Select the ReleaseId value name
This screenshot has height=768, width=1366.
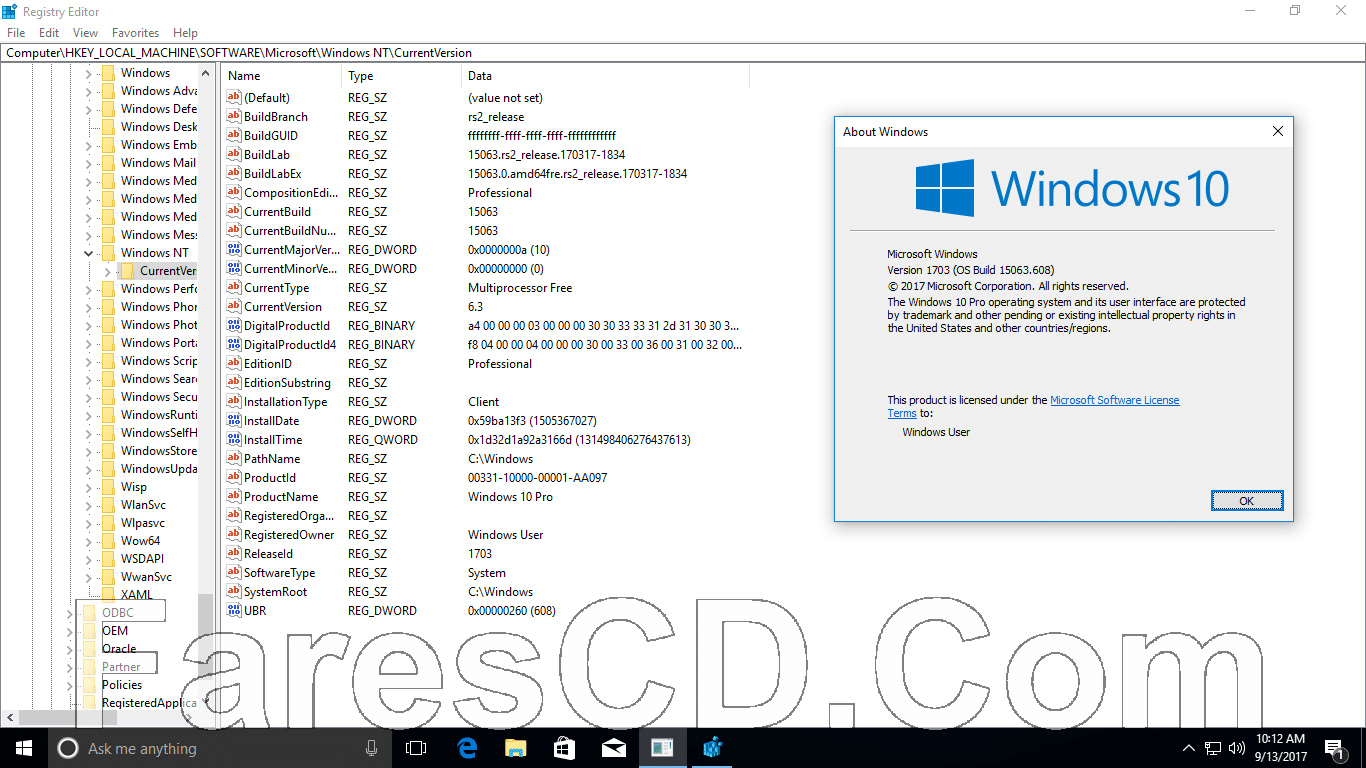(269, 554)
